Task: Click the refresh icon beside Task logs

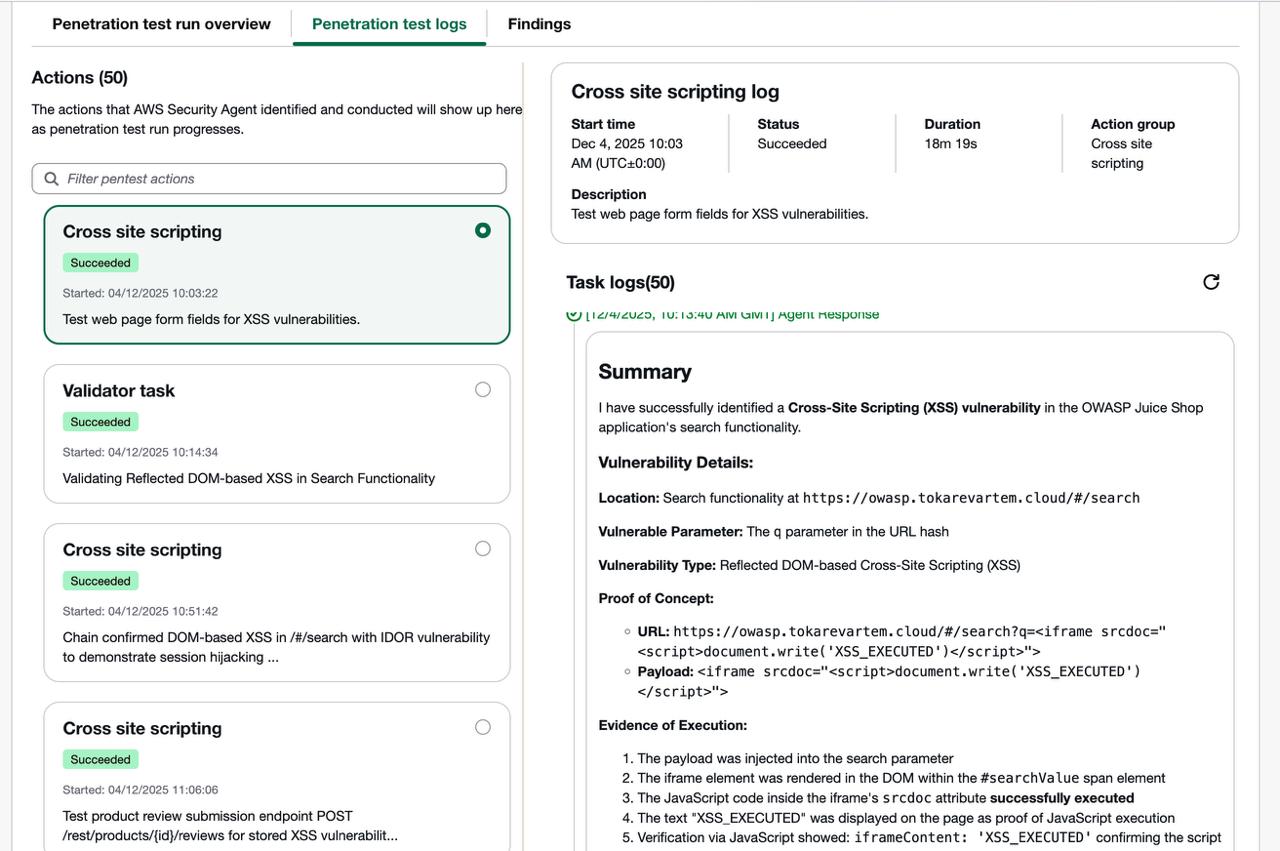Action: 1211,282
